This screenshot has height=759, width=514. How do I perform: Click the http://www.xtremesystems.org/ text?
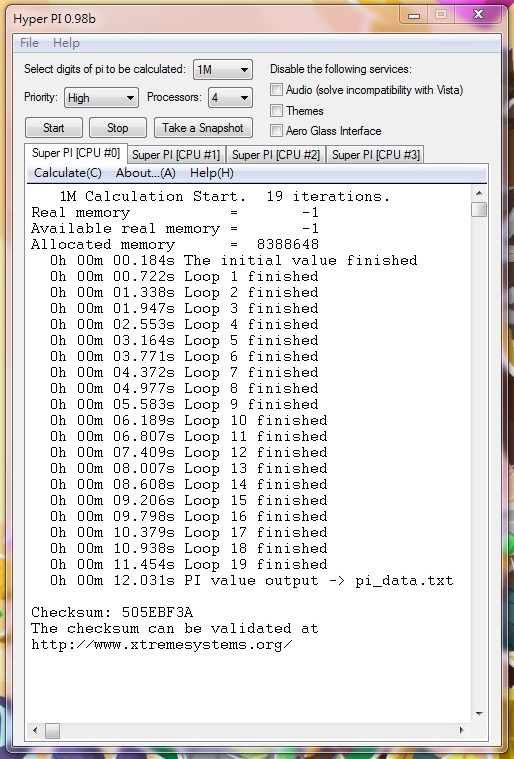click(x=162, y=645)
